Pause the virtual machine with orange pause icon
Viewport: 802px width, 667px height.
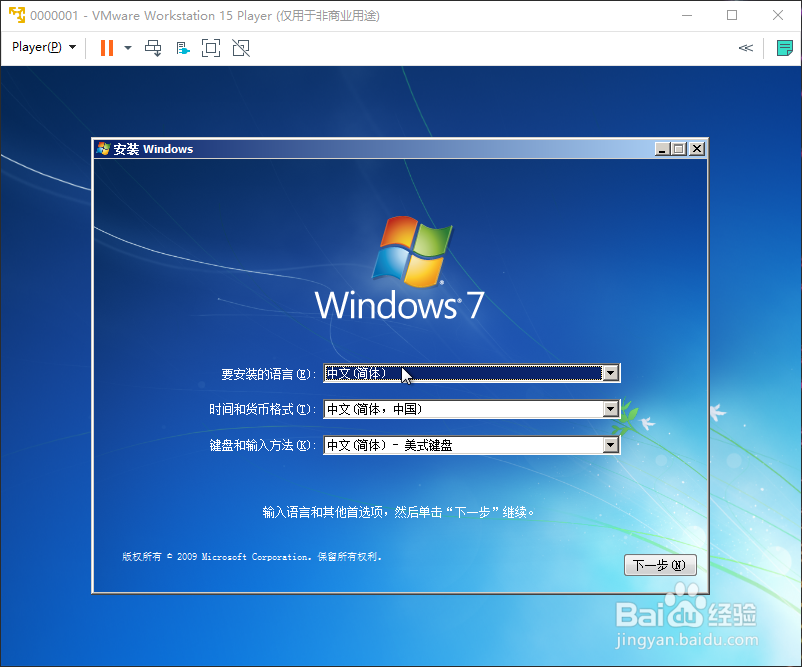(x=107, y=48)
